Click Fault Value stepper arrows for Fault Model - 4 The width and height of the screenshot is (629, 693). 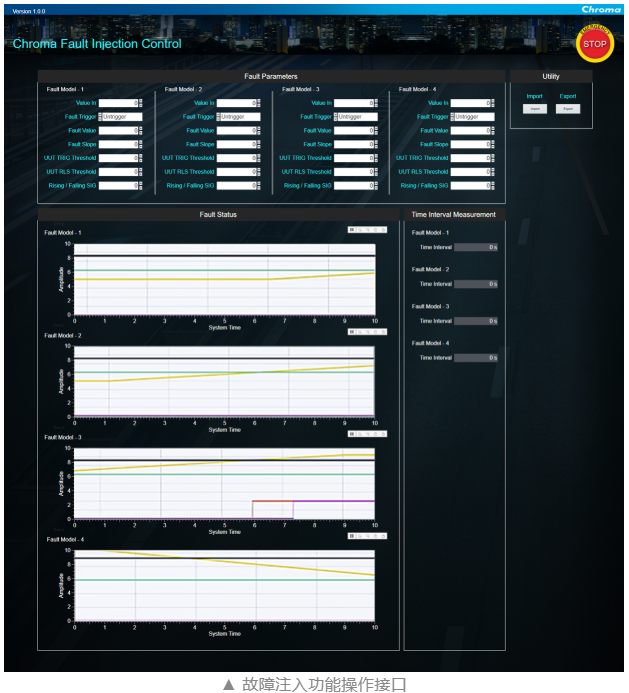[493, 131]
